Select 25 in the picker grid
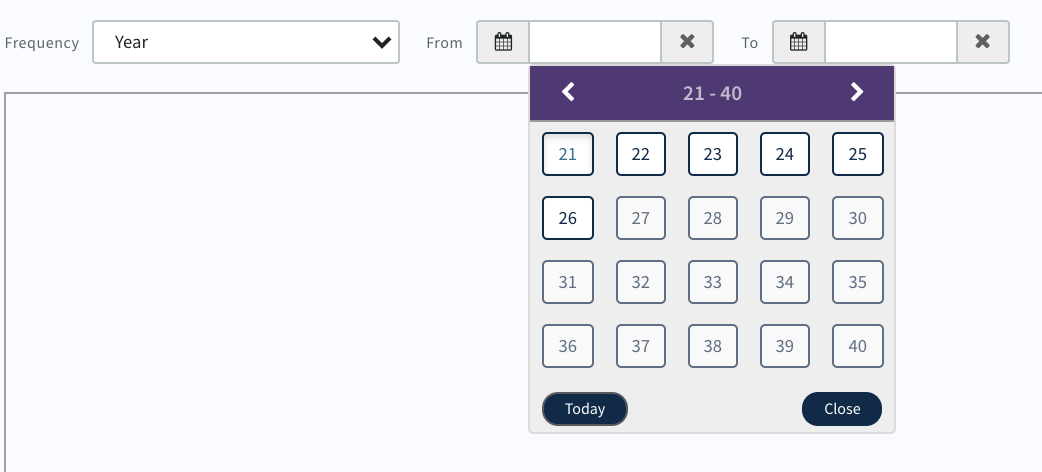Screen dimensions: 1042x472 [x=858, y=154]
